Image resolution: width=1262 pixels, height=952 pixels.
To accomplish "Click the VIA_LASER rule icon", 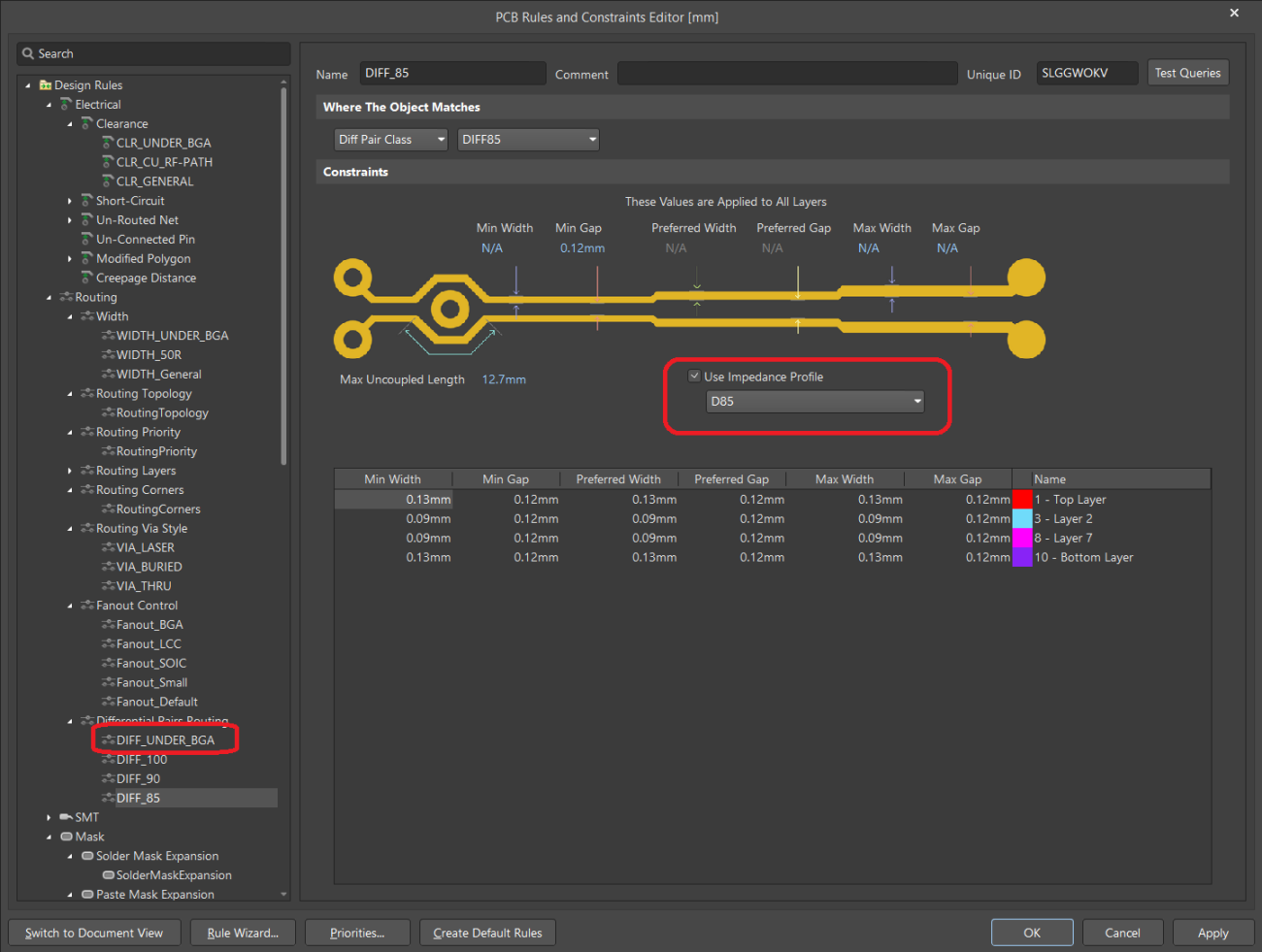I will [108, 547].
